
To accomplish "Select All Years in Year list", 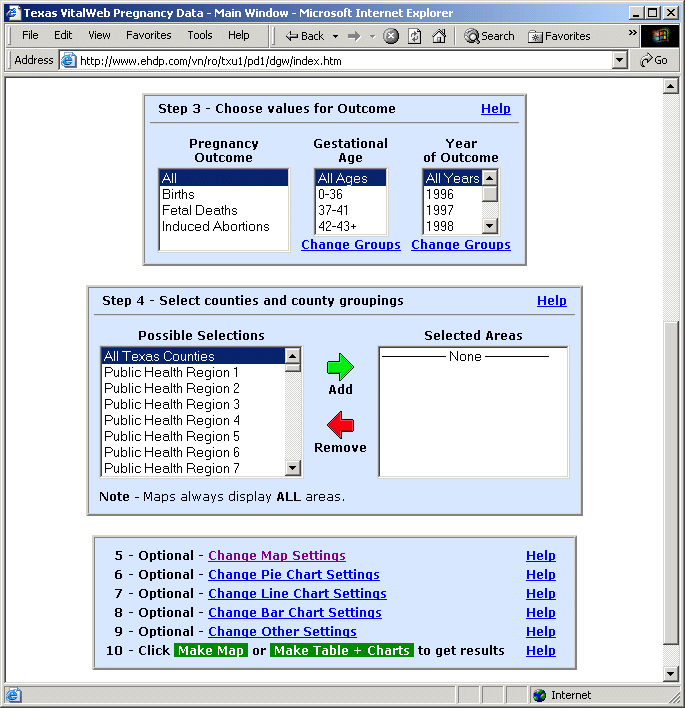I will 452,178.
